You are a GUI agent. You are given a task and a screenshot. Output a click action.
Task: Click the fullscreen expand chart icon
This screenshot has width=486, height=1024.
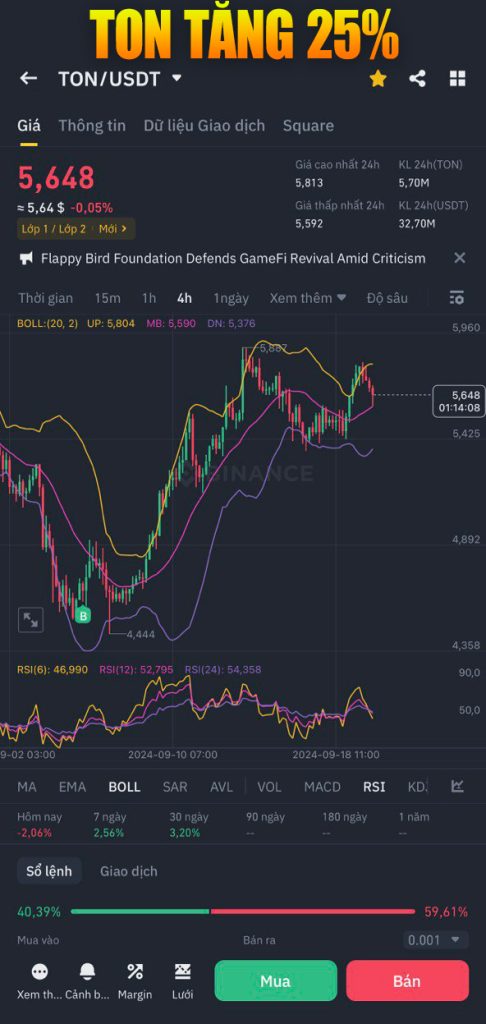[31, 620]
